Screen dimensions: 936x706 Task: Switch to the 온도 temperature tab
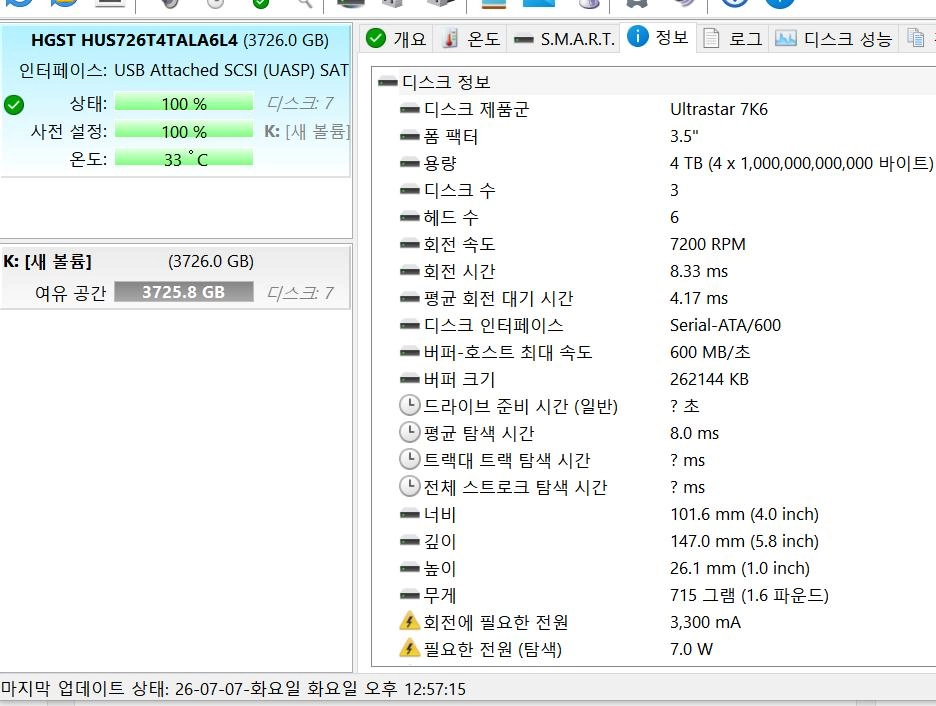coord(470,39)
